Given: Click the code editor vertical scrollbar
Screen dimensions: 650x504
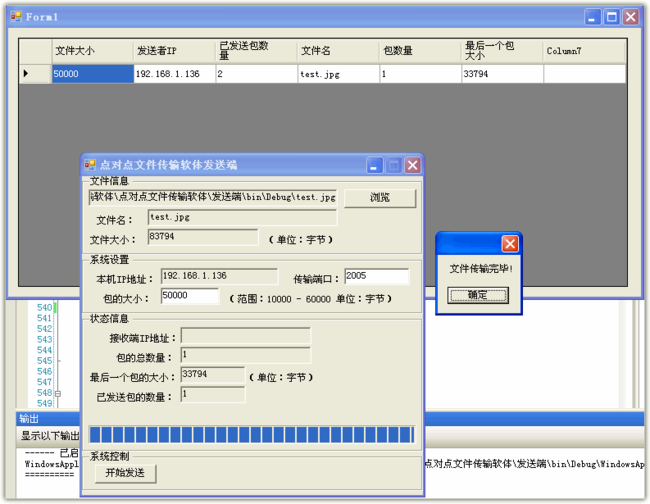Looking at the screenshot, I should point(623,354).
